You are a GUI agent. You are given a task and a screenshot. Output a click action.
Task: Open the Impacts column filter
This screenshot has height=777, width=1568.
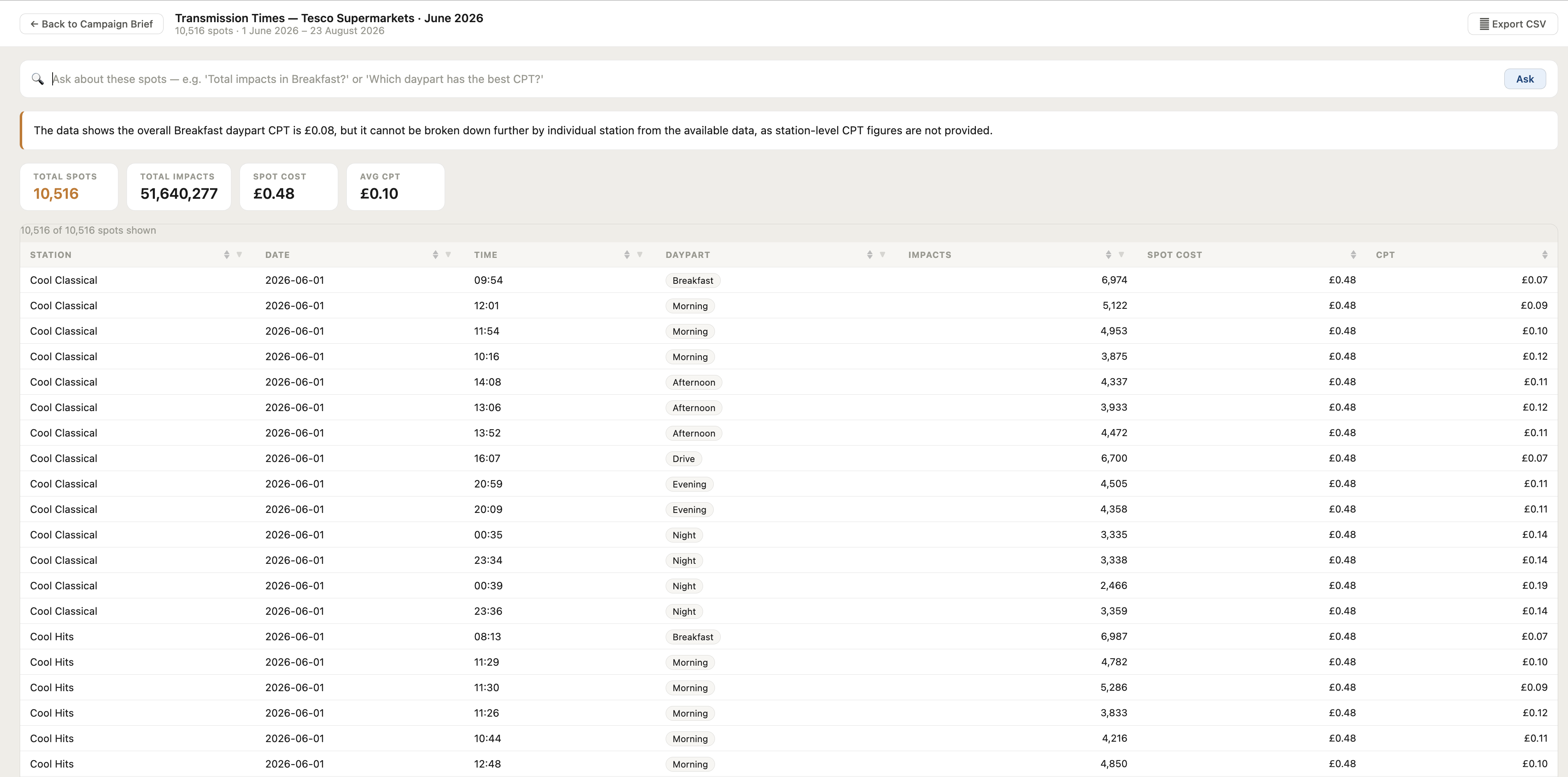(x=1121, y=255)
